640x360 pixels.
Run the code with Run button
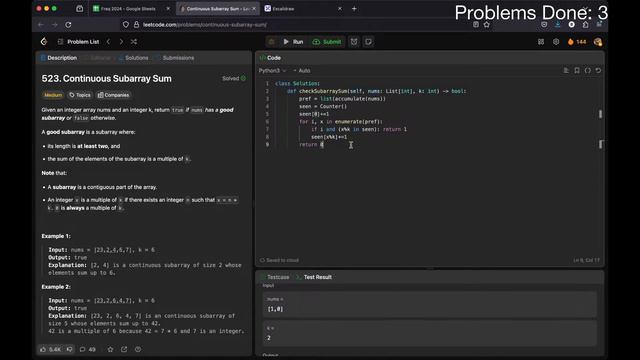coord(293,42)
